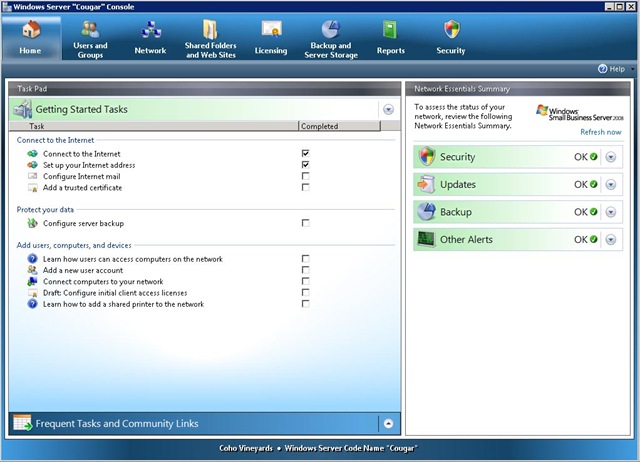640x462 pixels.
Task: Open Shared Folders and Web Sites icon
Action: tap(210, 29)
